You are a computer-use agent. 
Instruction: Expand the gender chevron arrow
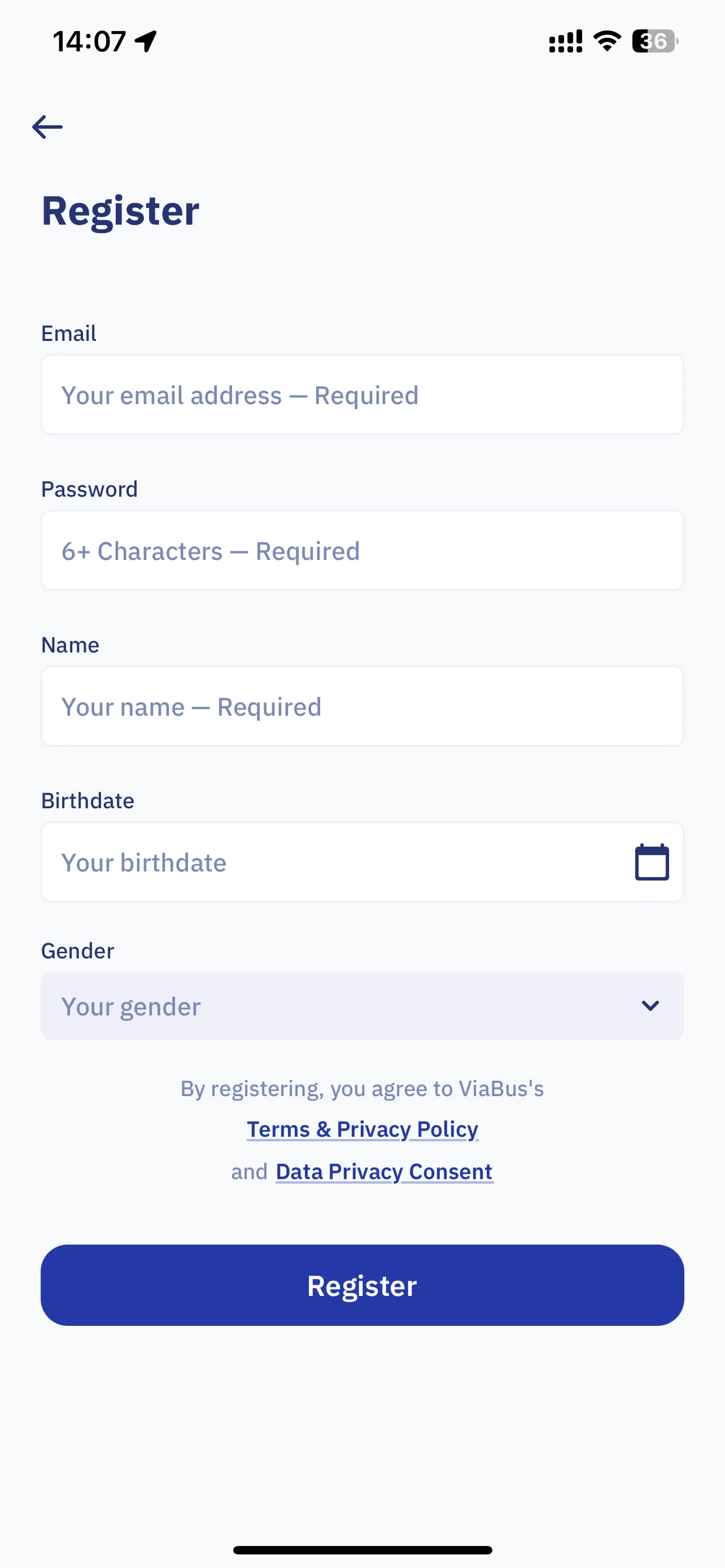[650, 1006]
